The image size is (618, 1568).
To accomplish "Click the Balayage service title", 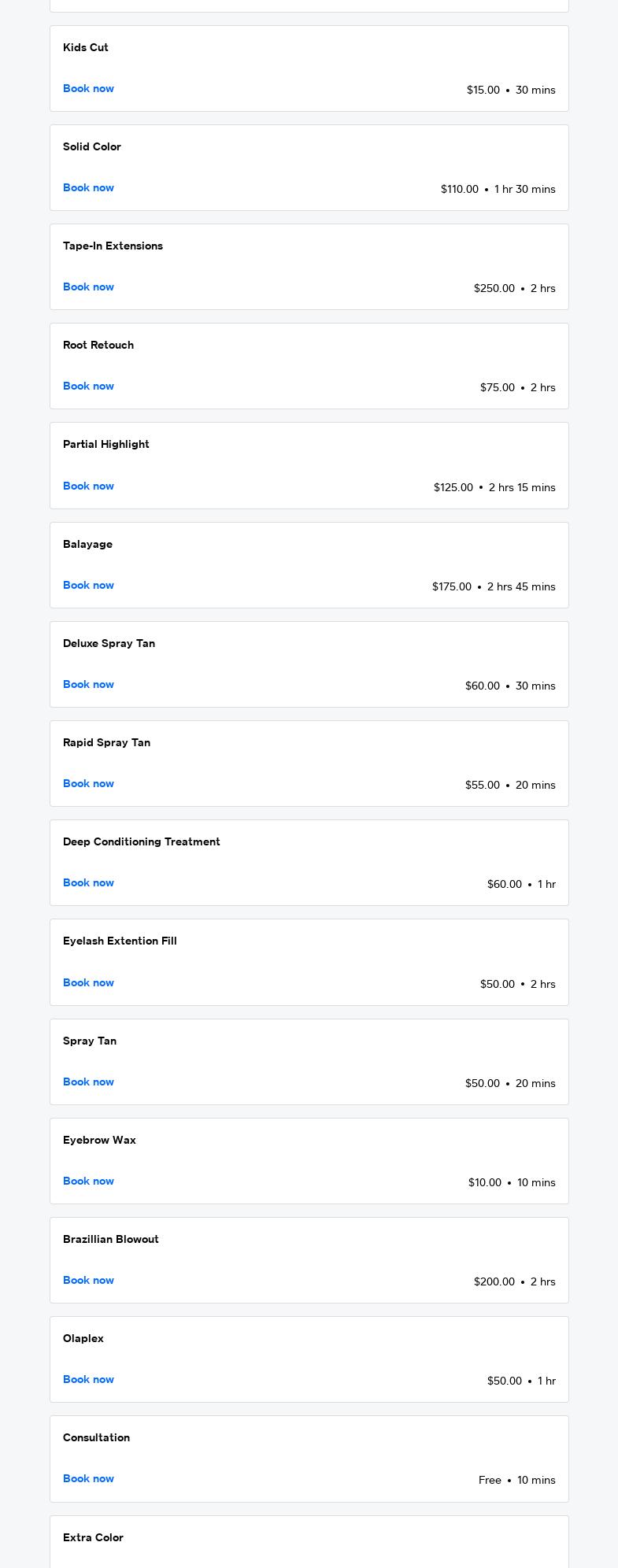I will tap(87, 544).
